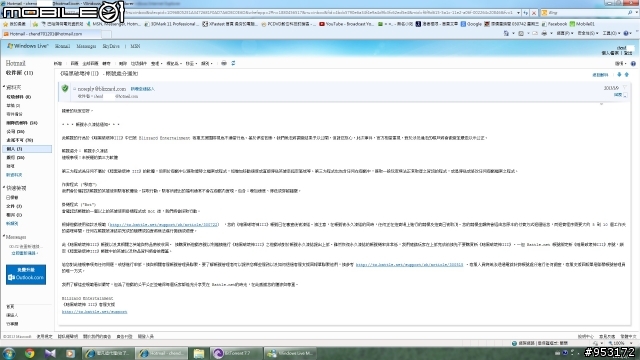
Task: Click the sign out link under username
Action: [x=628, y=53]
